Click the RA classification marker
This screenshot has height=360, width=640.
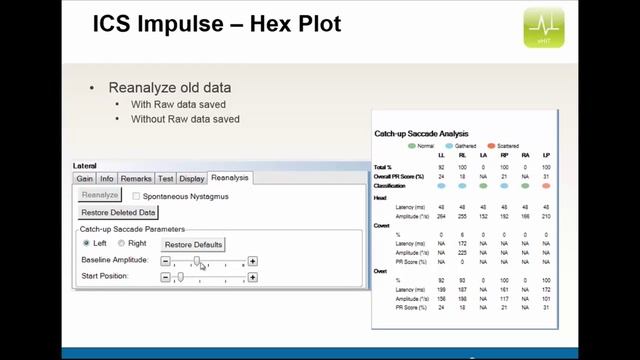pos(525,186)
